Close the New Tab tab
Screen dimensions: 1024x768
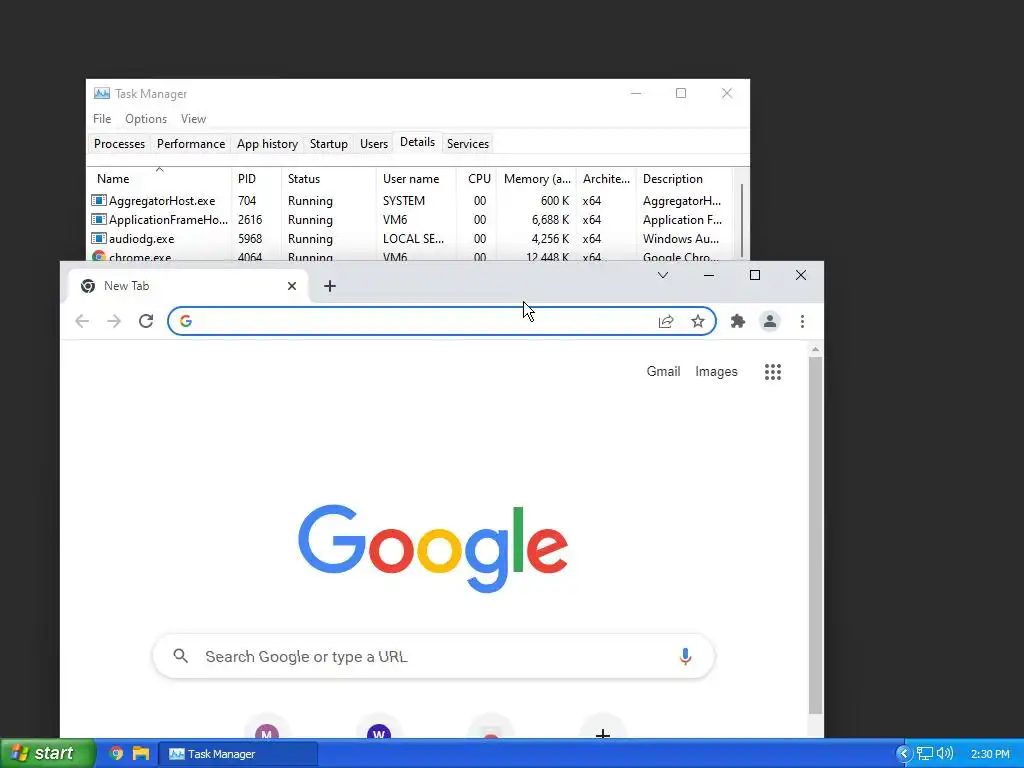[x=292, y=285]
